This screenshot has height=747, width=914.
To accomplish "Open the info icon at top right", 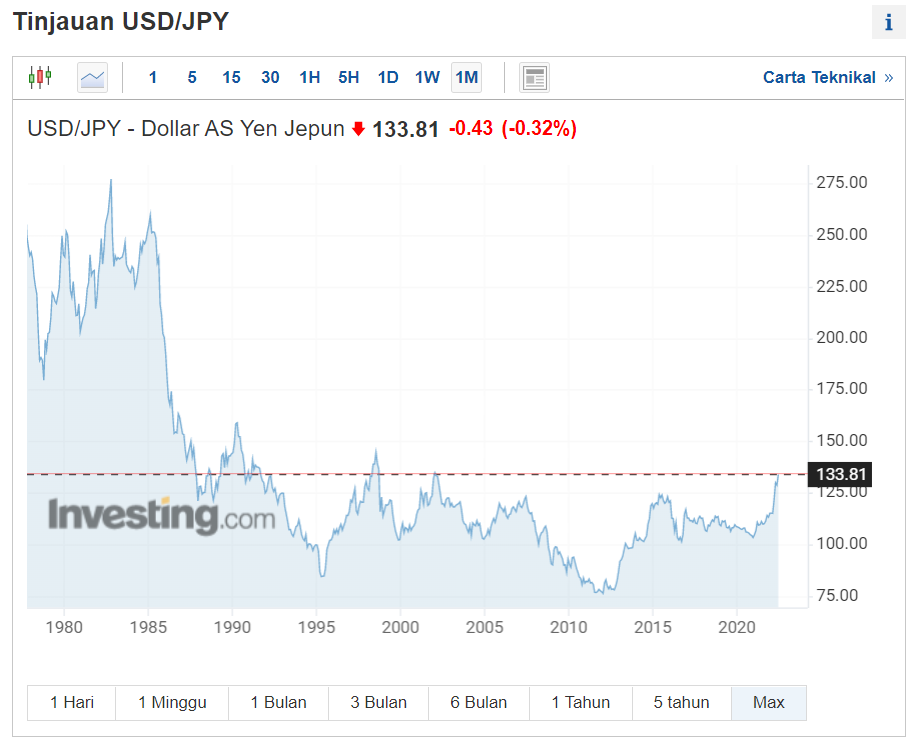I will [x=888, y=23].
